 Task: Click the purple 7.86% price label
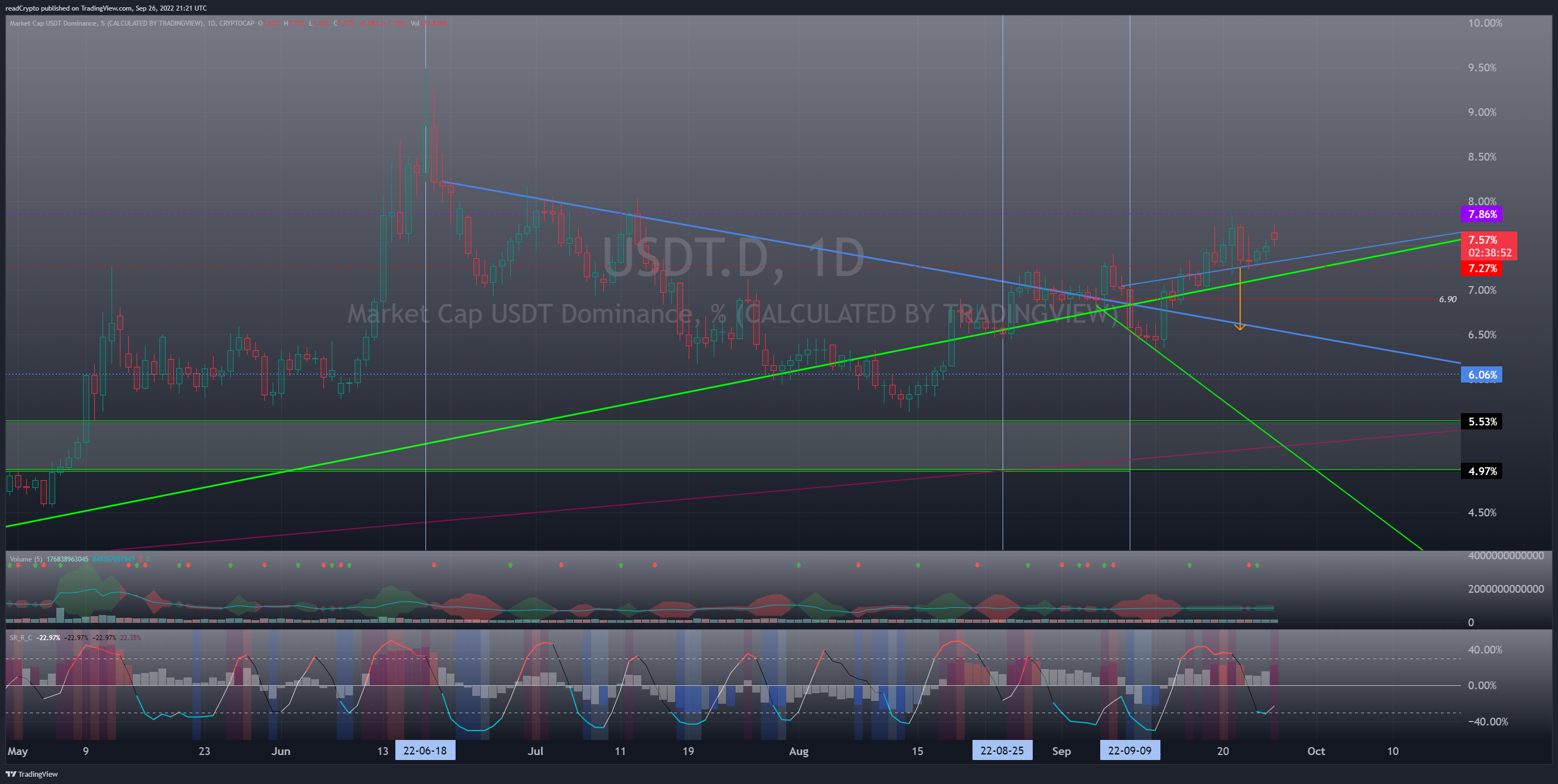(1482, 214)
